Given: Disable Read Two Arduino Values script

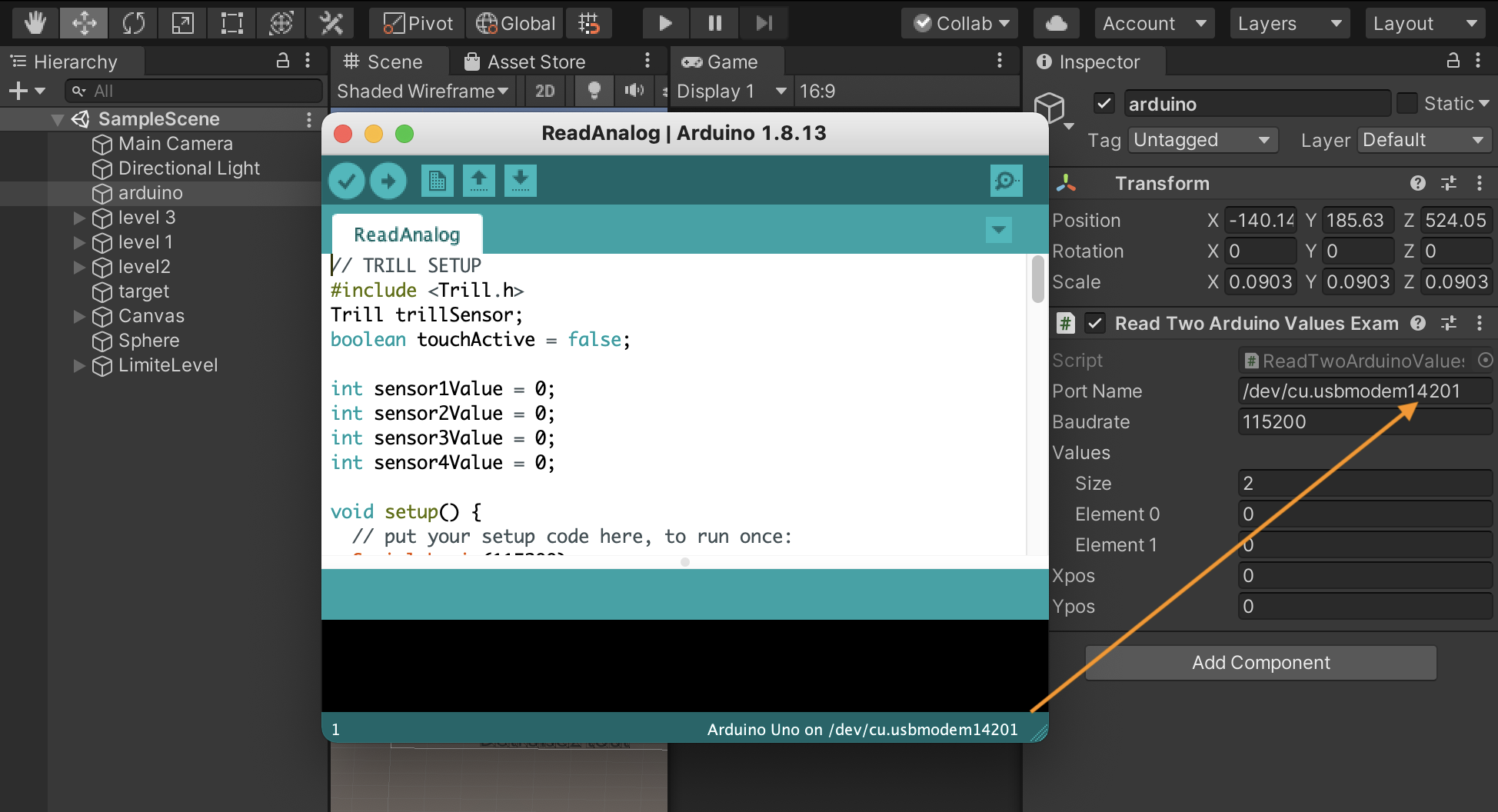Looking at the screenshot, I should pyautogui.click(x=1095, y=323).
